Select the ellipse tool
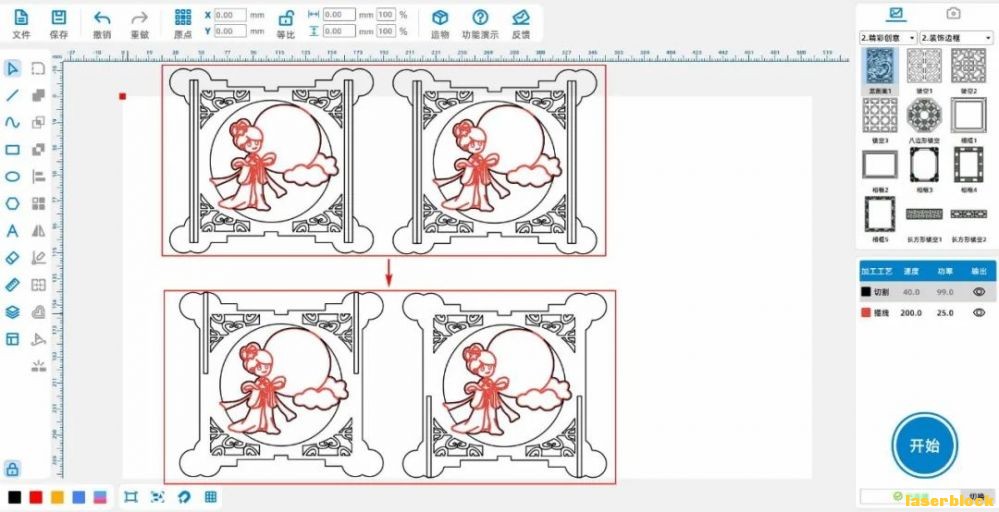 point(12,176)
